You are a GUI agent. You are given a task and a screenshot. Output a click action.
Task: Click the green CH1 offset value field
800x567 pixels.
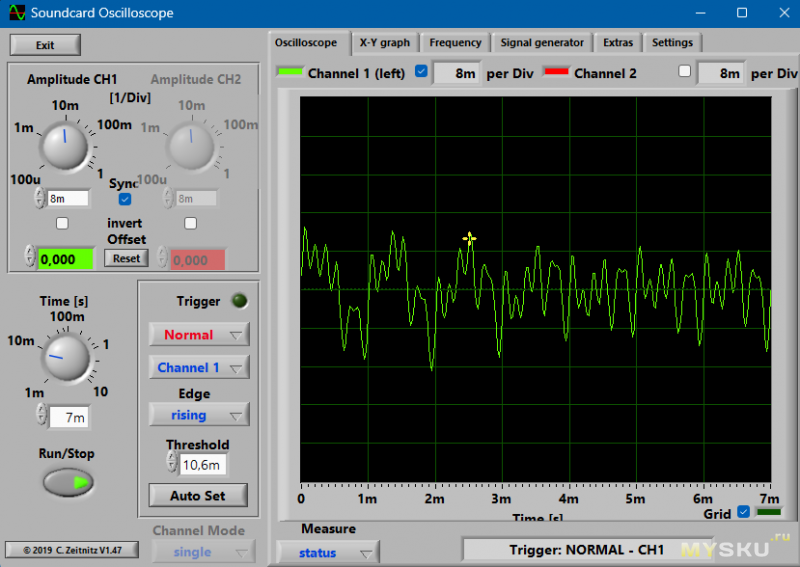coord(66,259)
